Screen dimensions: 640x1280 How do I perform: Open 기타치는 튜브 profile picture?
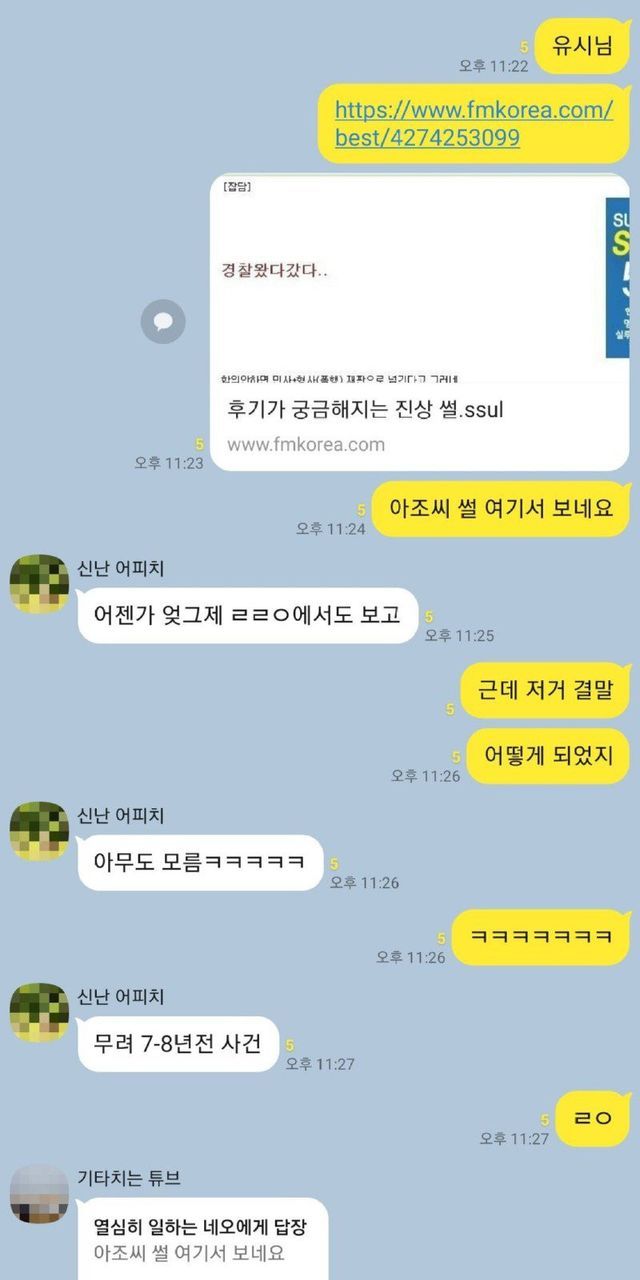[39, 1193]
